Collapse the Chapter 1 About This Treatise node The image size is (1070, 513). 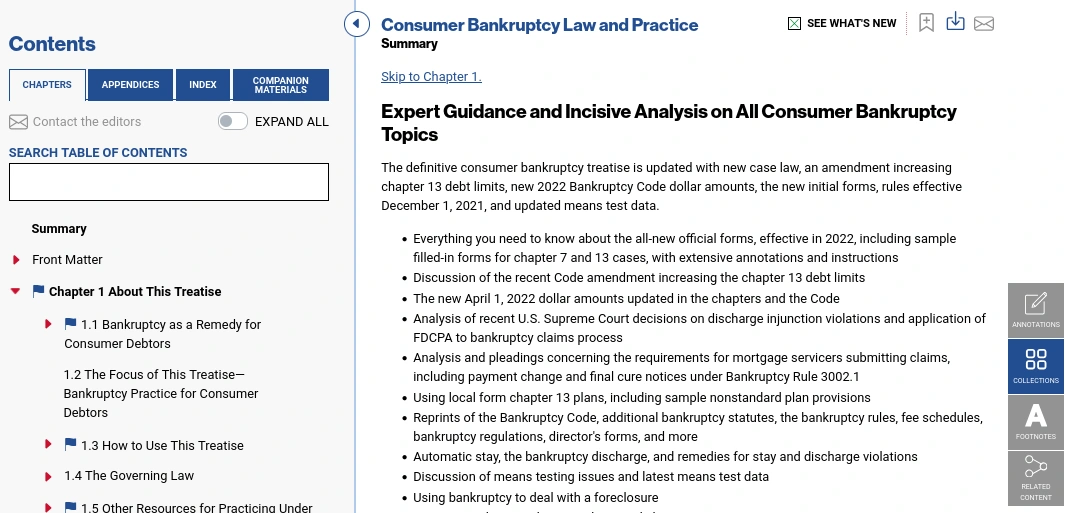(15, 292)
